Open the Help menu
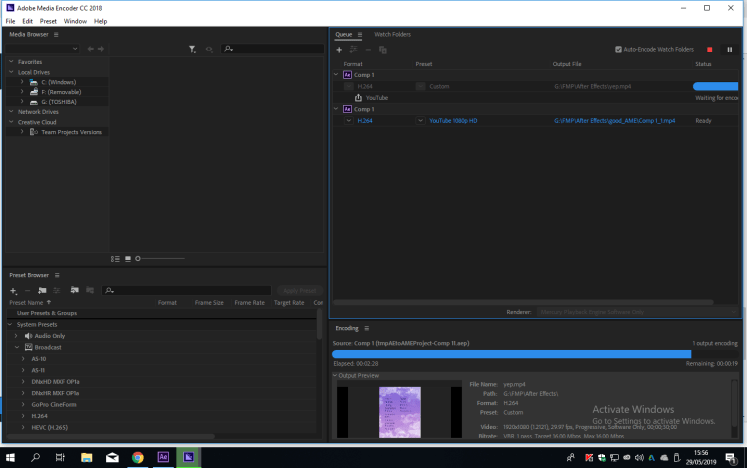 coord(101,21)
